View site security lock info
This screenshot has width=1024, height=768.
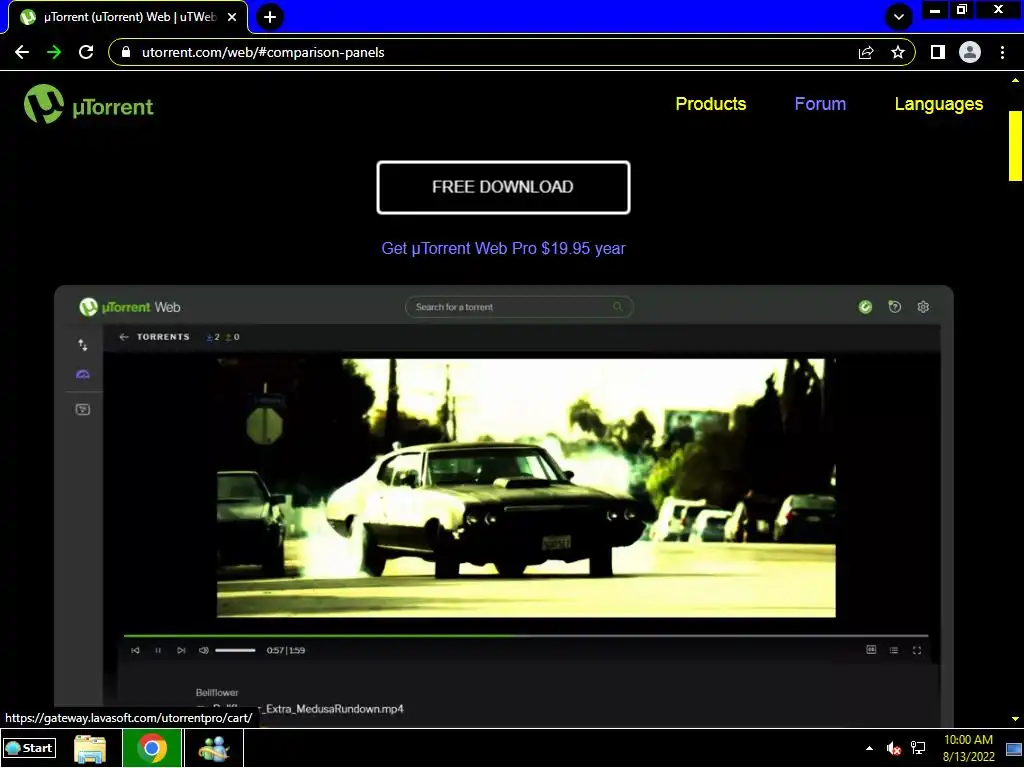tap(126, 52)
